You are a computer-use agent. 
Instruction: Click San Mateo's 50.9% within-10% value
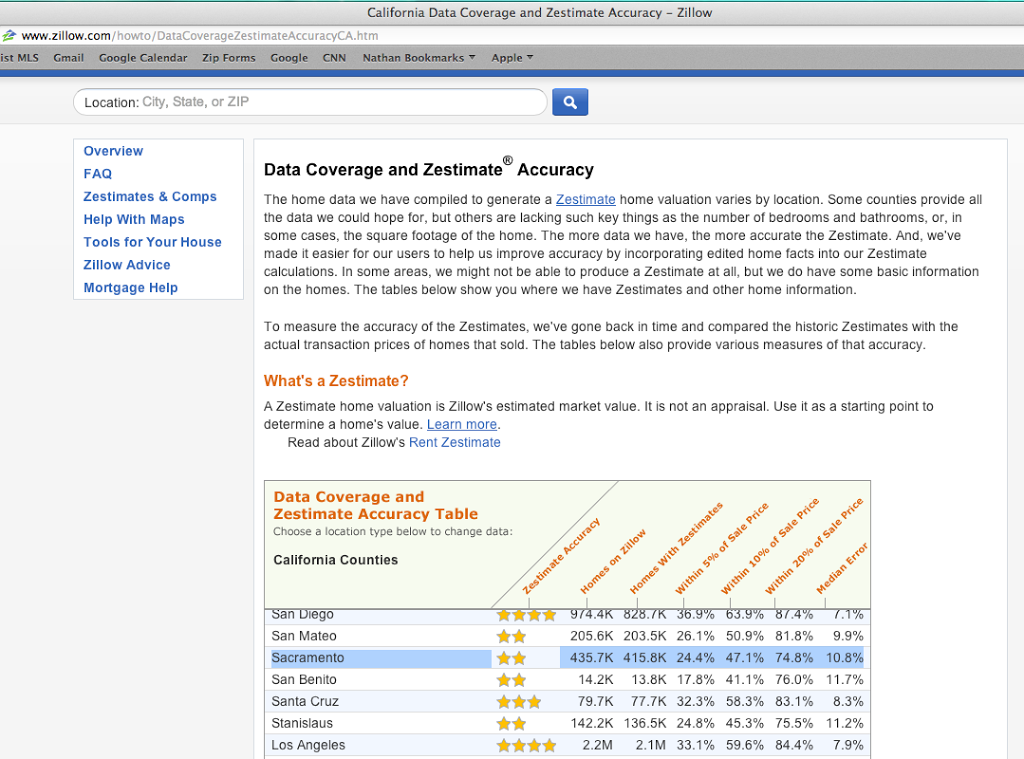pos(744,636)
